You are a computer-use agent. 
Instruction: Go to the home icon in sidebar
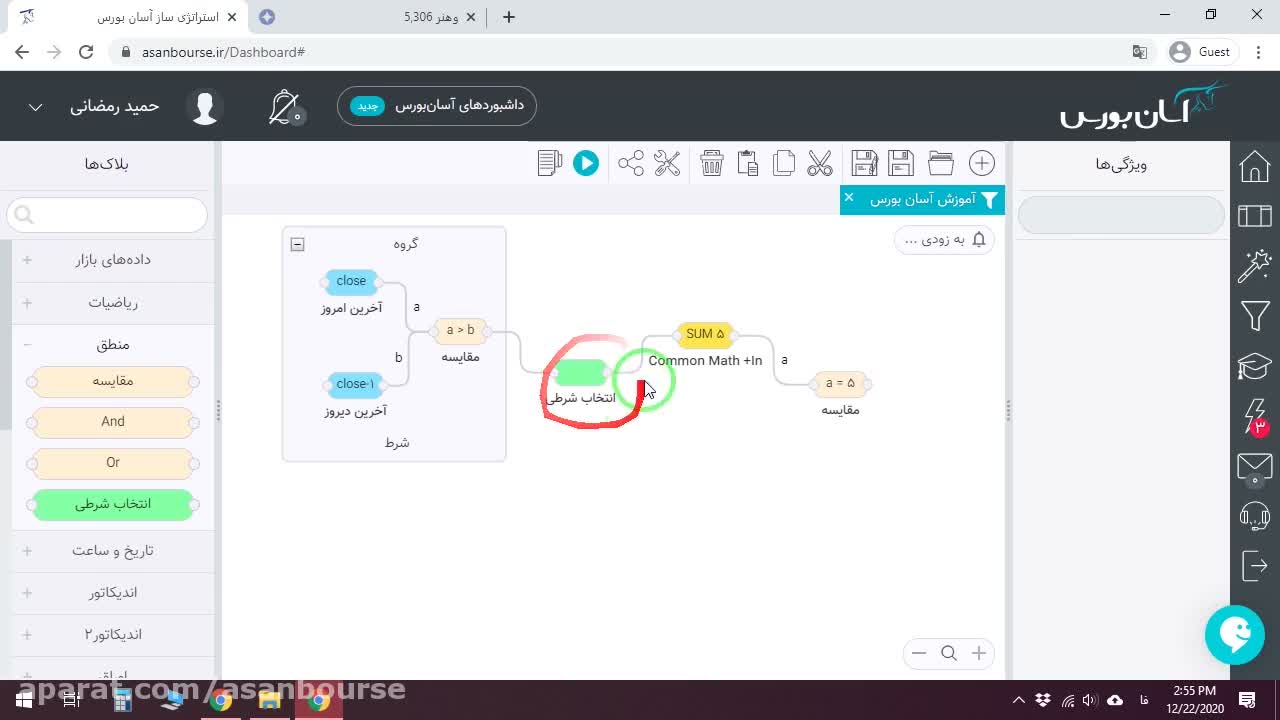point(1255,166)
